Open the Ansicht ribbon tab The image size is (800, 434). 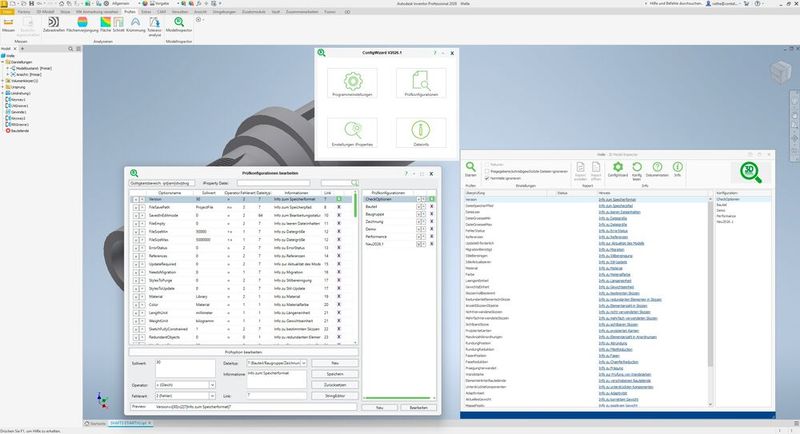tap(201, 11)
